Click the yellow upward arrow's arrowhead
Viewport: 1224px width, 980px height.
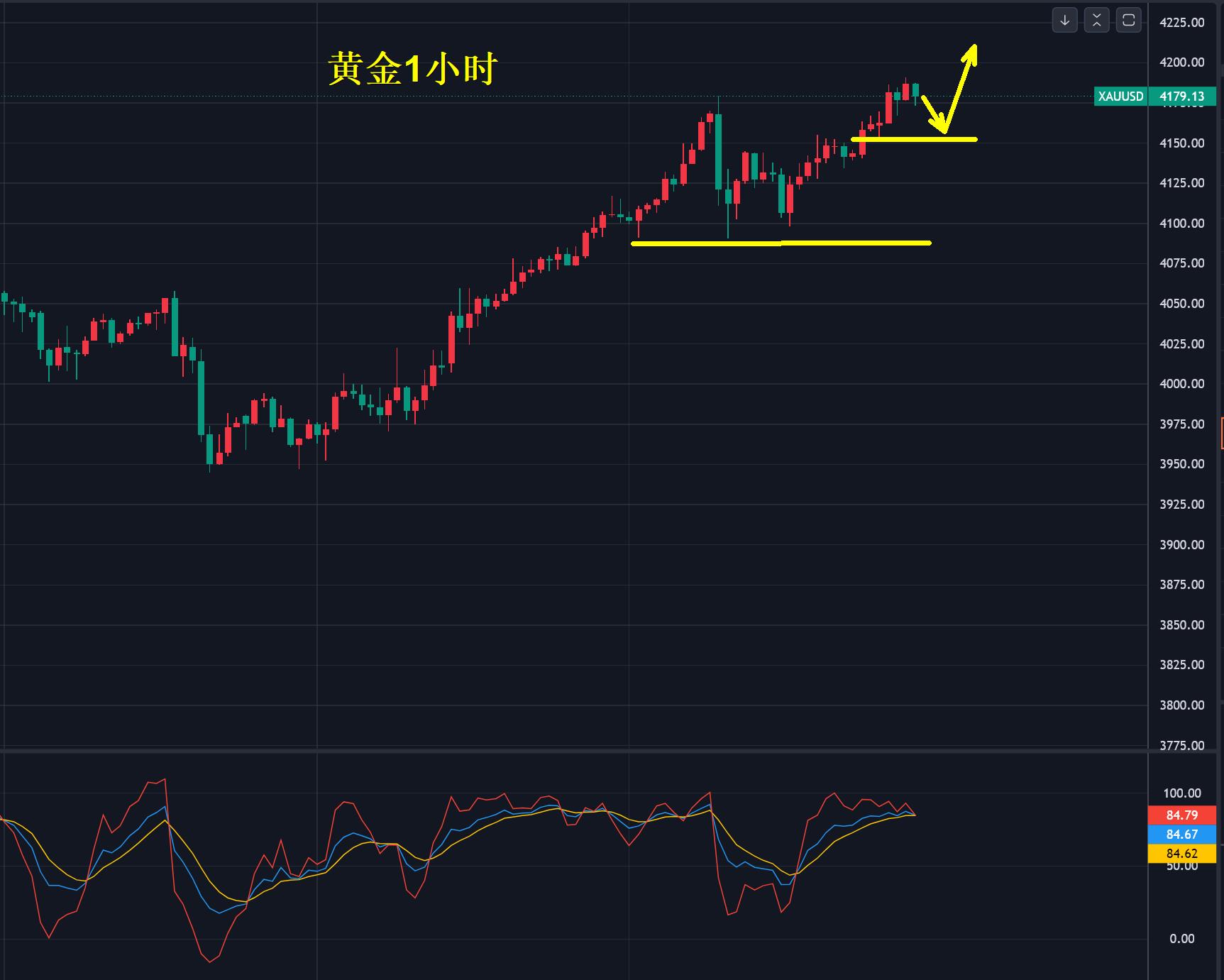[x=972, y=51]
